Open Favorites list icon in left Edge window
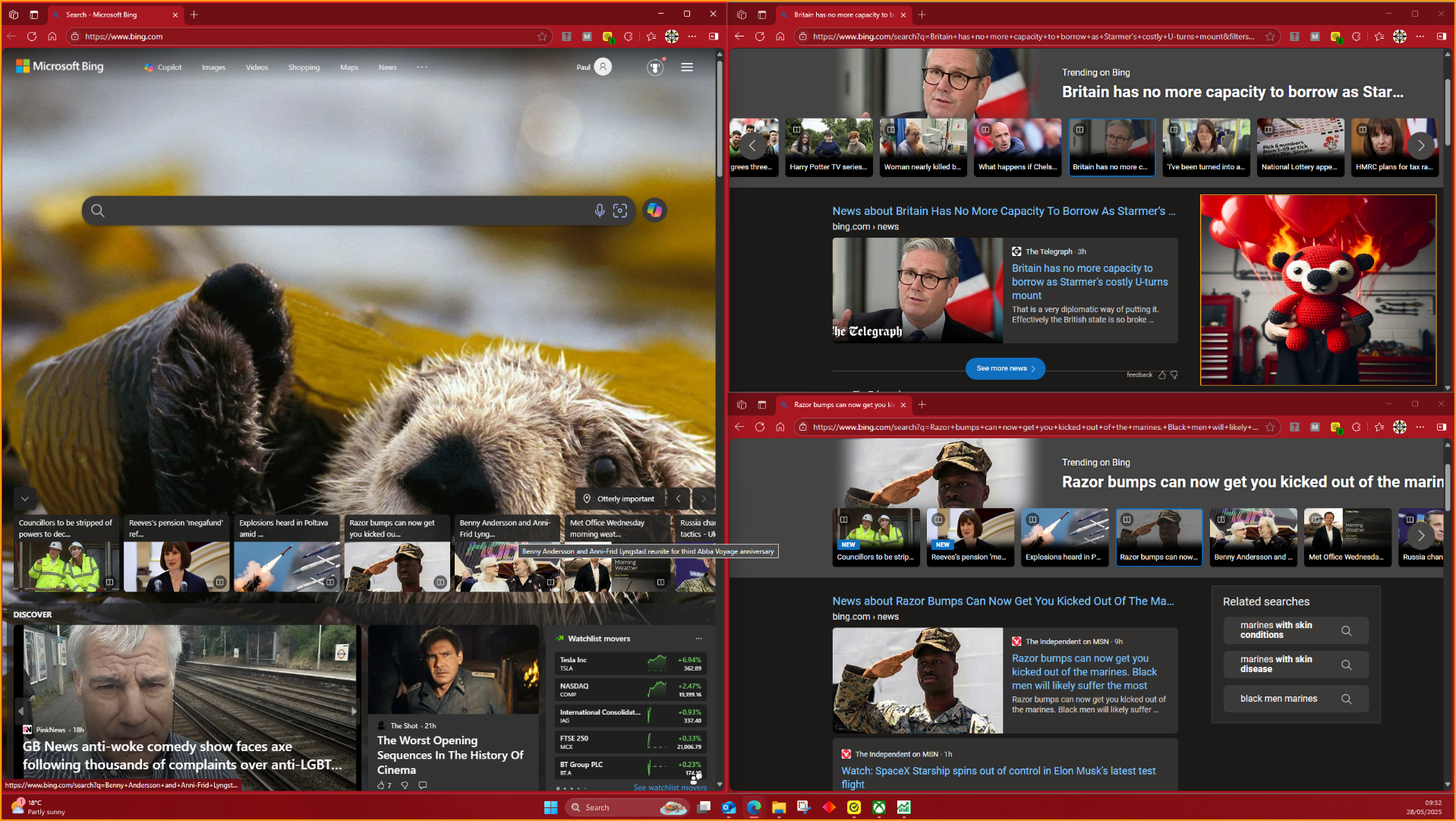The image size is (1456, 821). [x=651, y=36]
